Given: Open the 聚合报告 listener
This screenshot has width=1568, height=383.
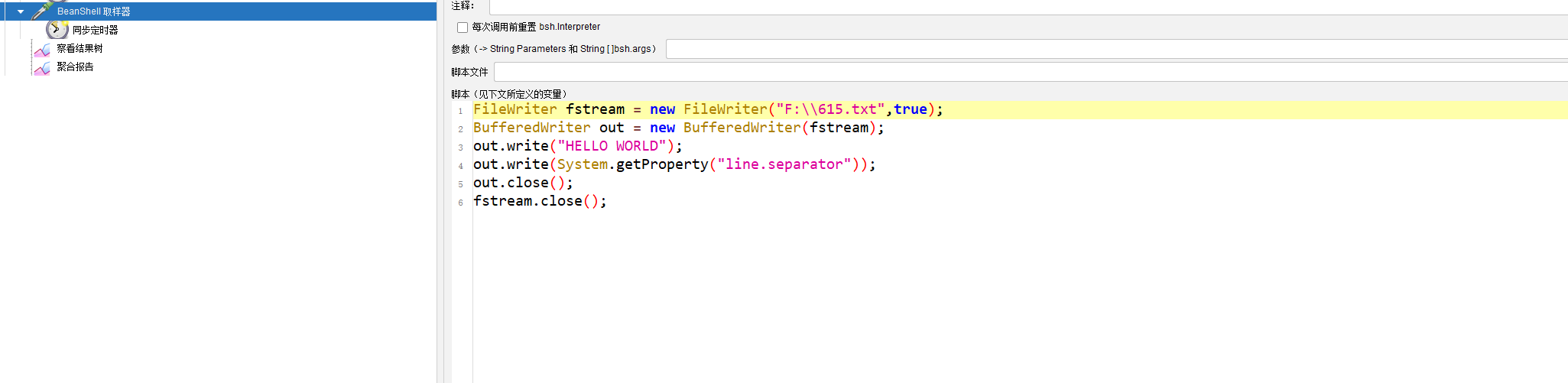Looking at the screenshot, I should click(x=75, y=67).
